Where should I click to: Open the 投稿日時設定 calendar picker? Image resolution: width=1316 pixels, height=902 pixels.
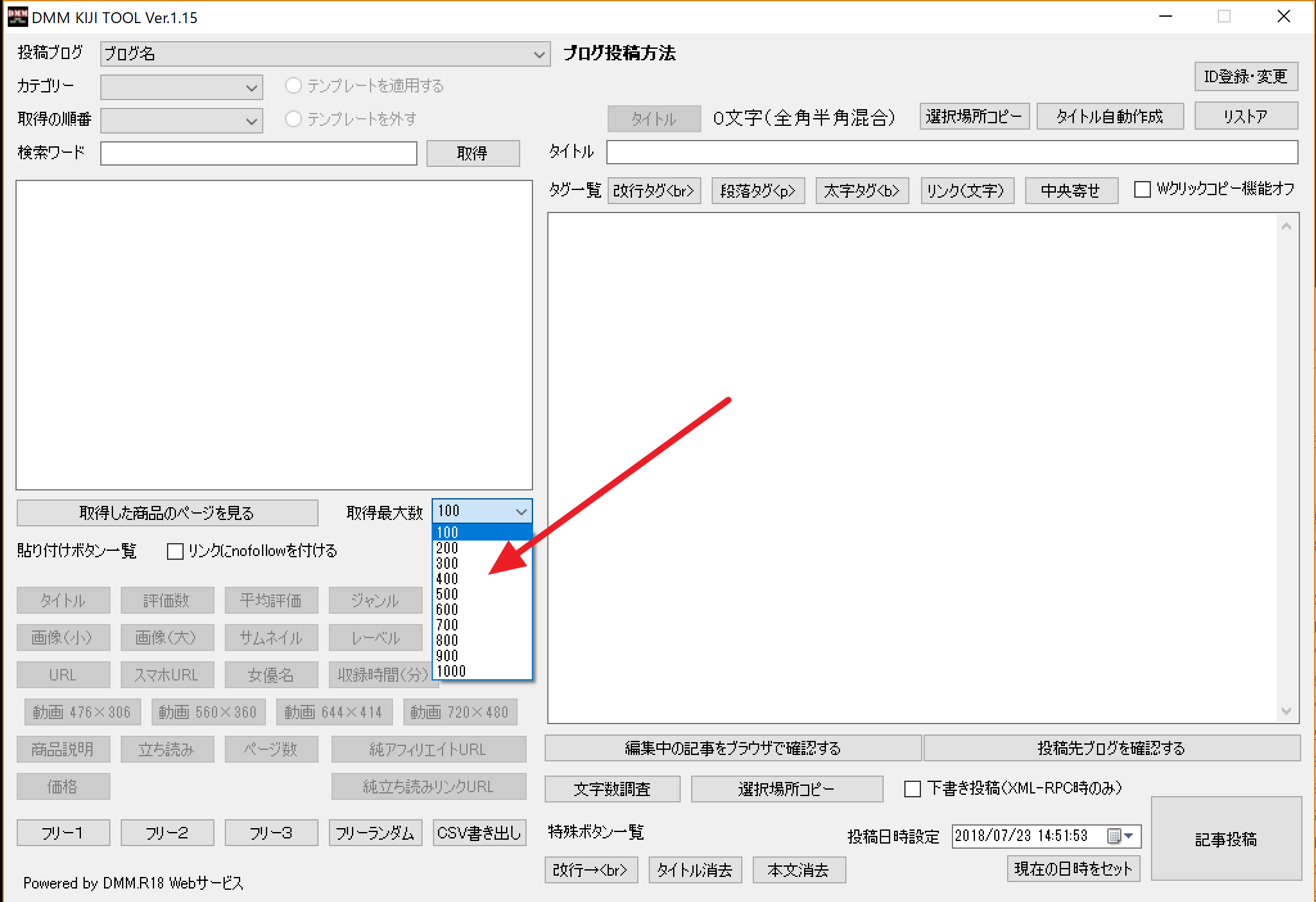point(1121,836)
